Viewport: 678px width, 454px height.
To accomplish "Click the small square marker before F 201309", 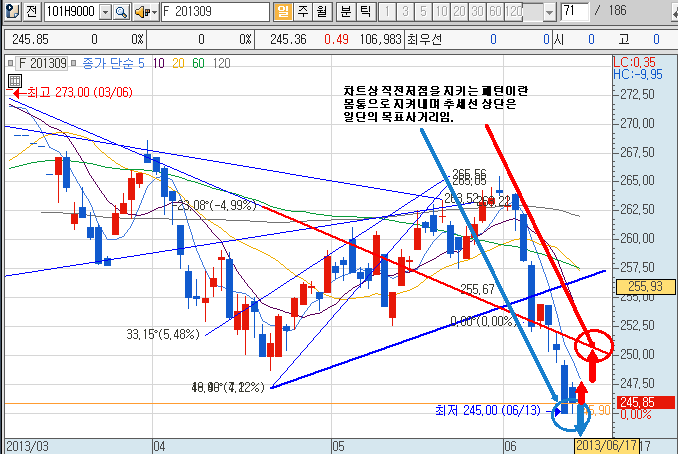I will coord(10,63).
